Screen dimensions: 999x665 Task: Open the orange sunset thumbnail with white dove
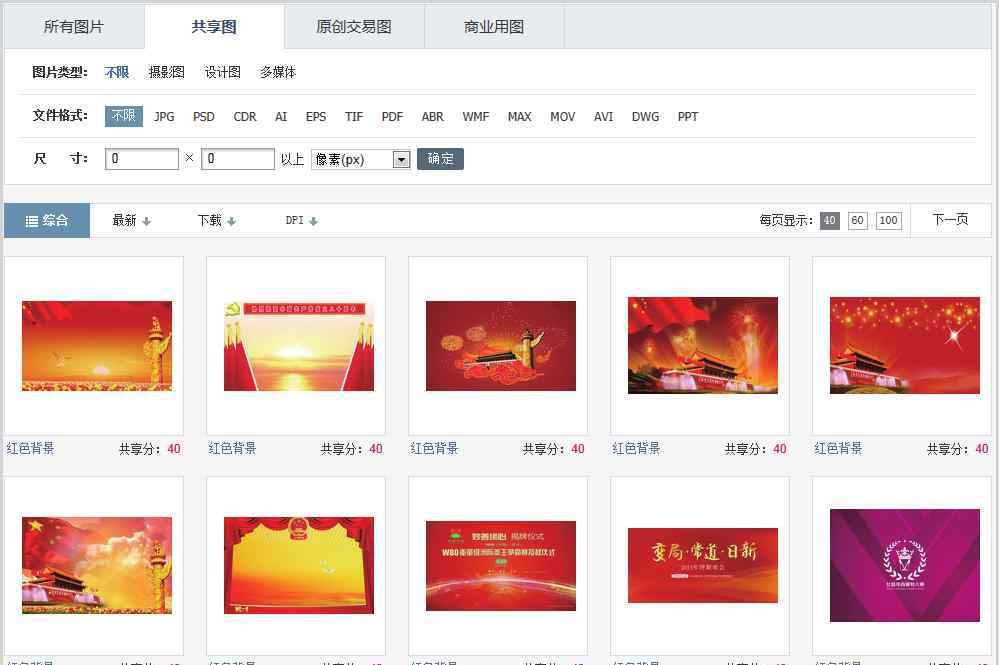click(97, 346)
